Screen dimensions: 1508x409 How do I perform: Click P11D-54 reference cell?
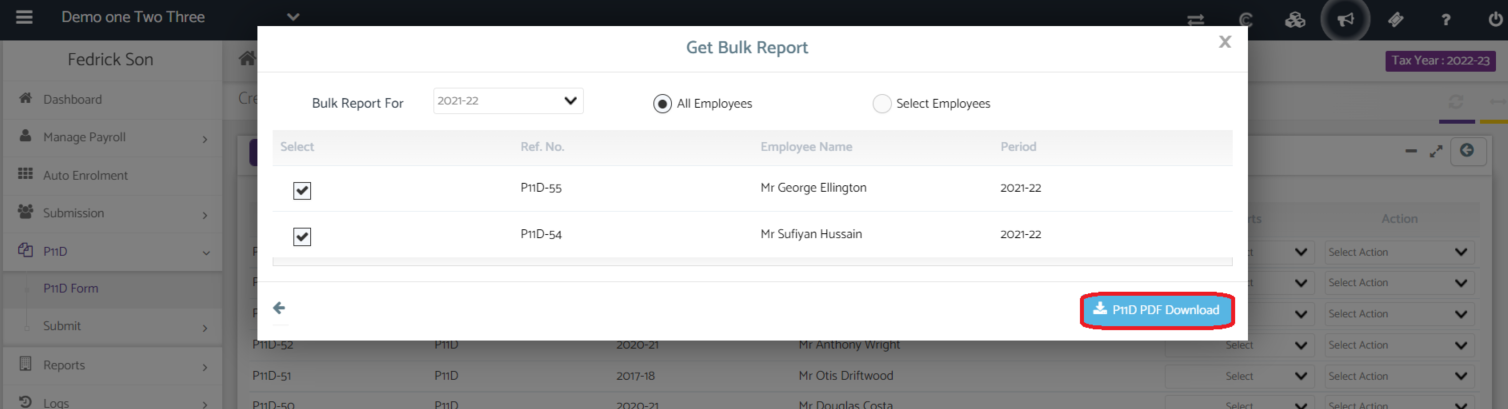point(542,234)
